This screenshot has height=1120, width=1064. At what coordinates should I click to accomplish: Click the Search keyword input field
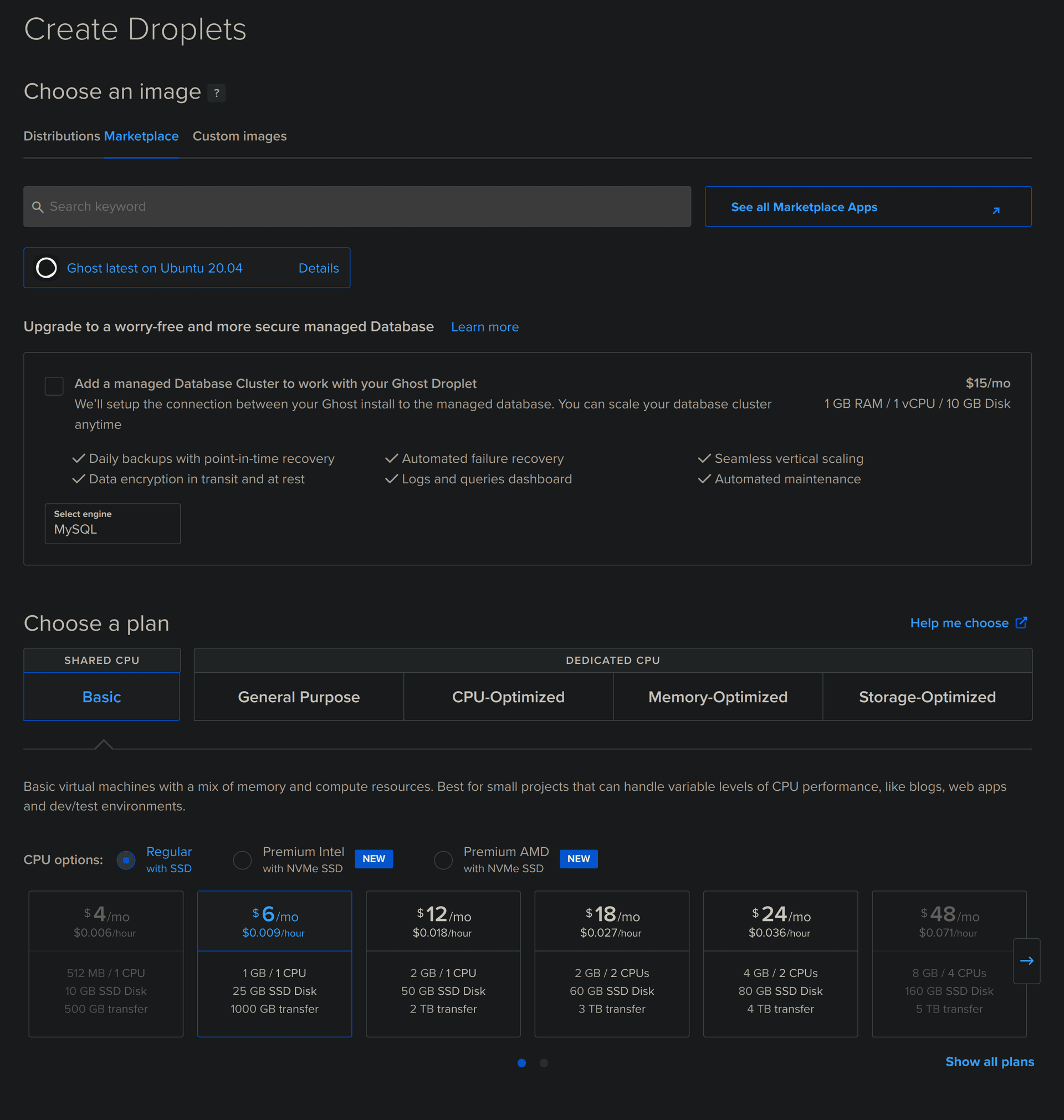pyautogui.click(x=357, y=206)
